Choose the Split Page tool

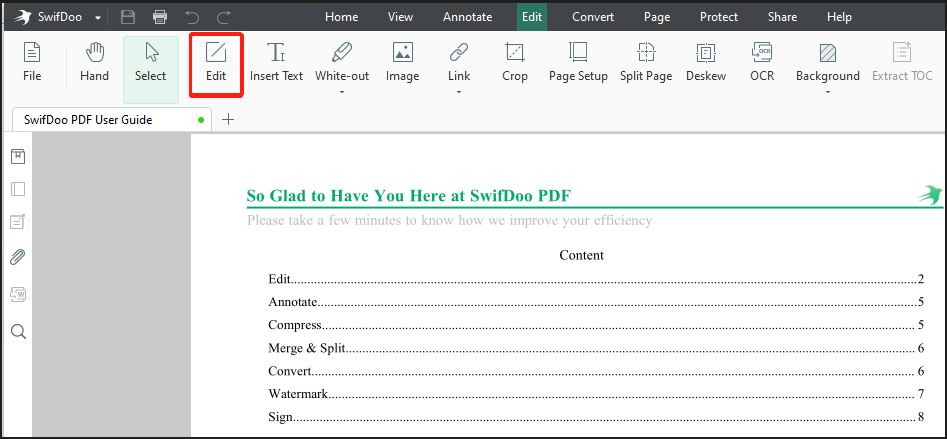point(646,62)
